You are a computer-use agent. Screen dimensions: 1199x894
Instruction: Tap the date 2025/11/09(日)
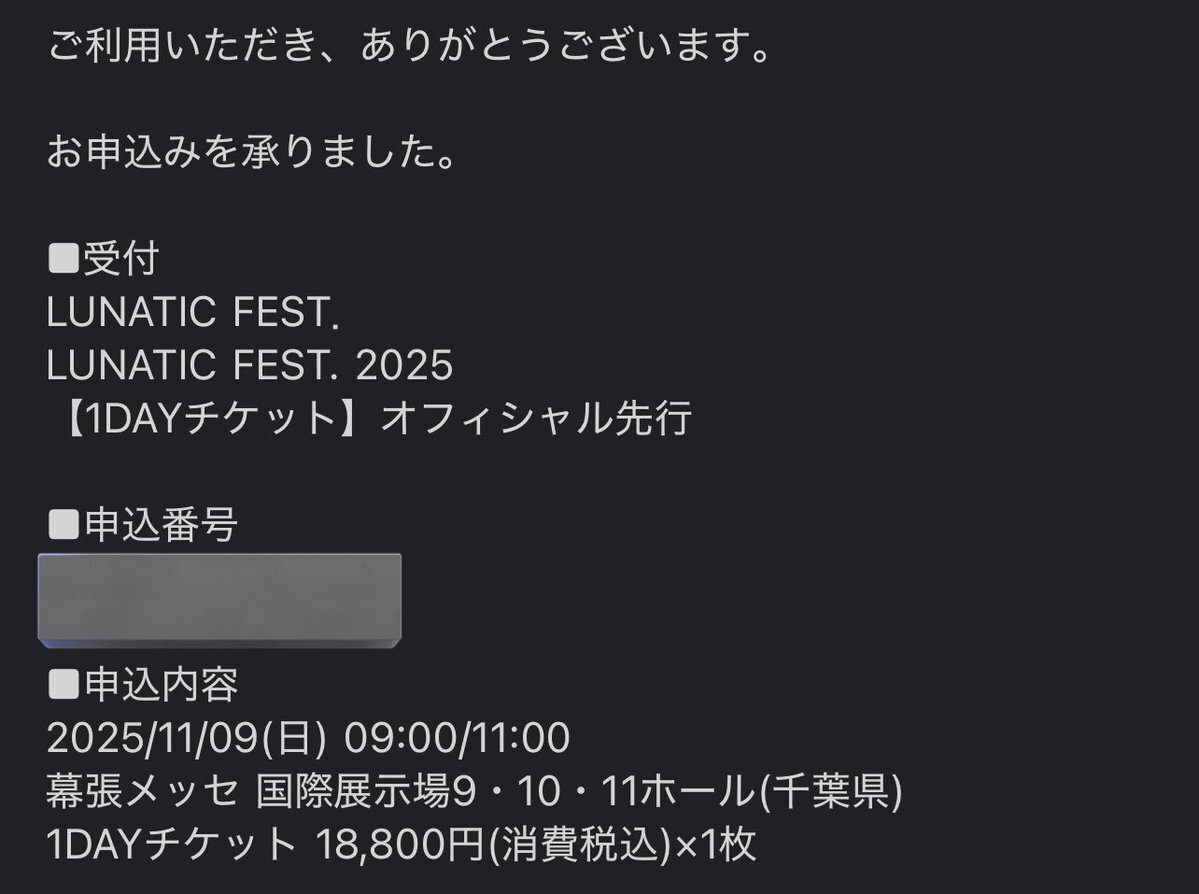point(187,738)
